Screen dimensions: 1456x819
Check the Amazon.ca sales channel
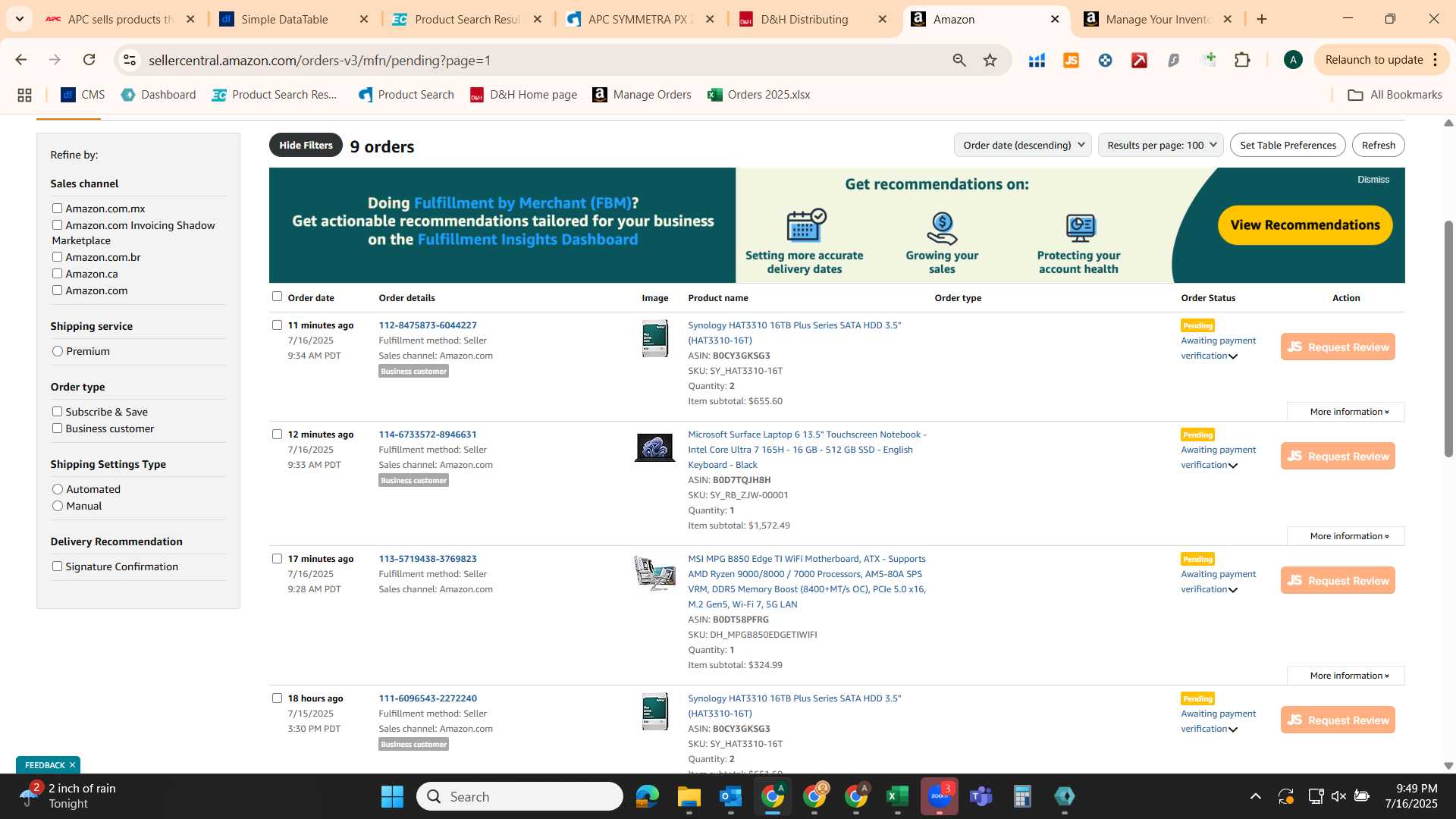[57, 274]
